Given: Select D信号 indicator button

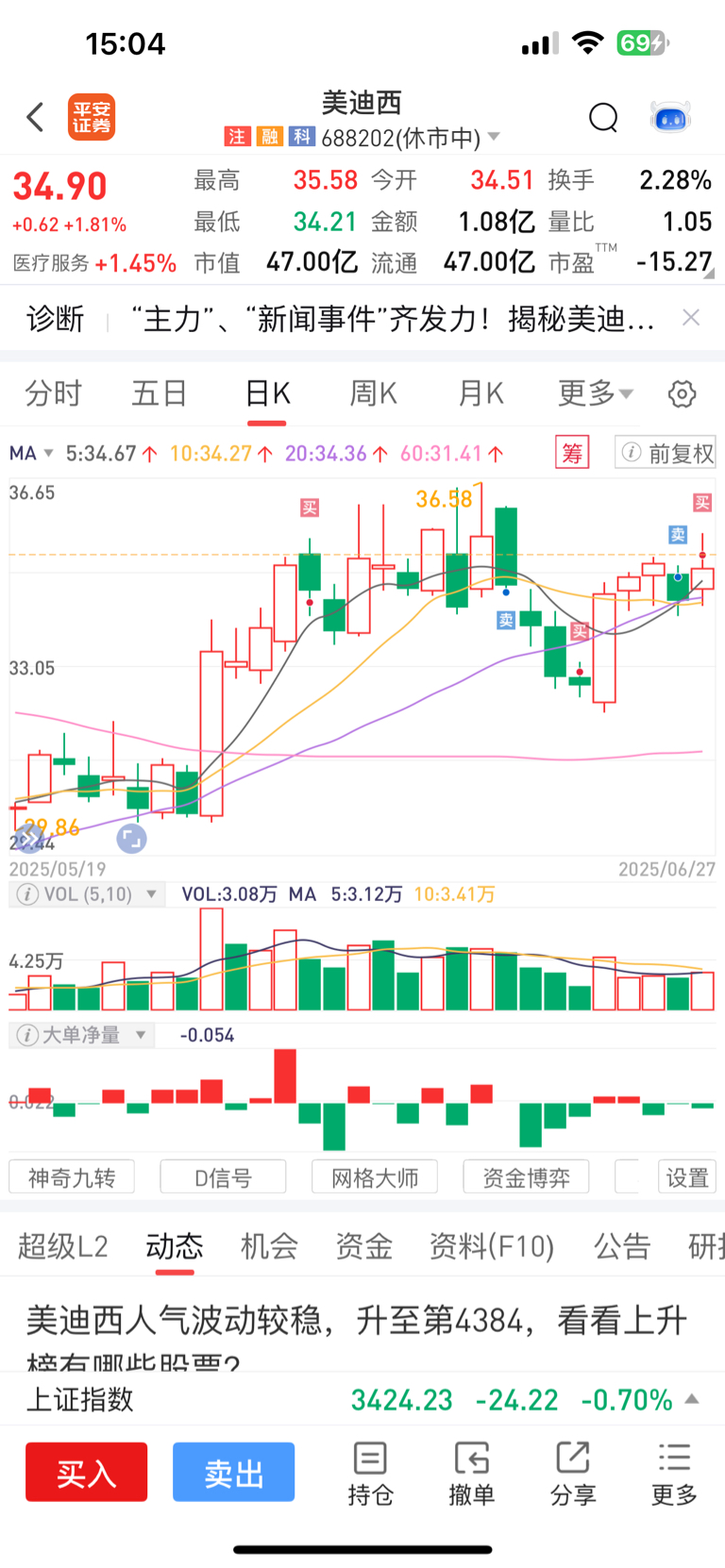Looking at the screenshot, I should click(x=223, y=1177).
